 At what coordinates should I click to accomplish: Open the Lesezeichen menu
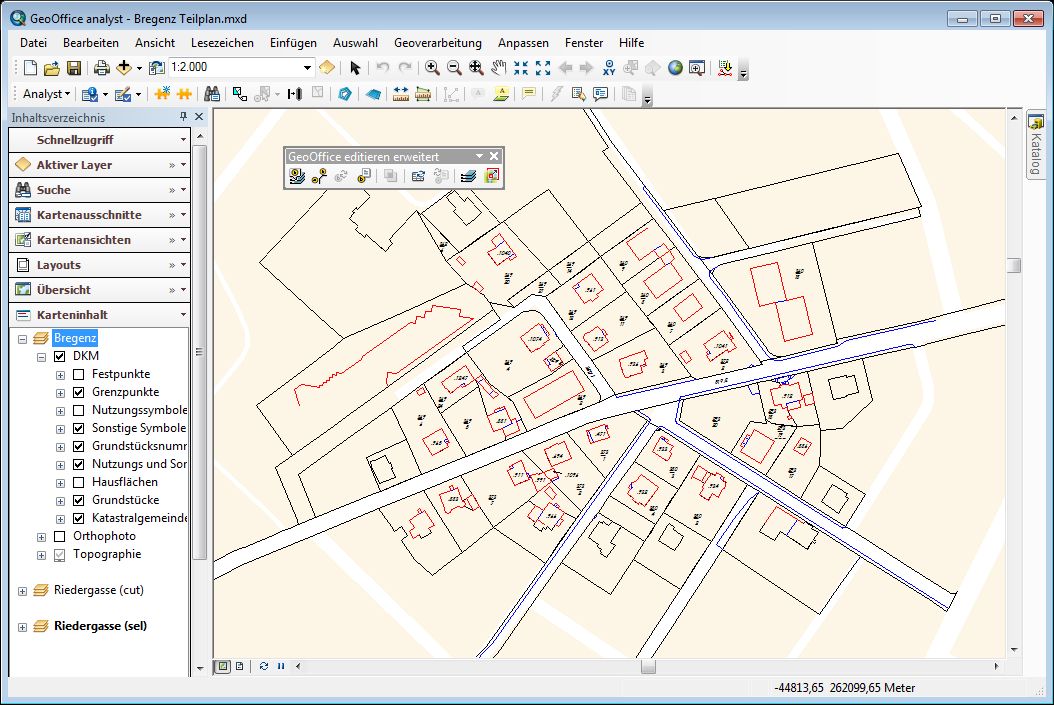222,43
